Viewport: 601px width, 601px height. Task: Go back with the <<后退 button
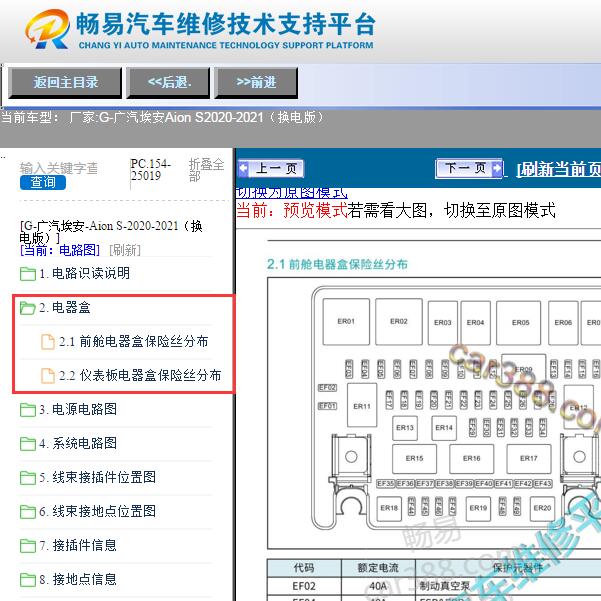pos(169,82)
